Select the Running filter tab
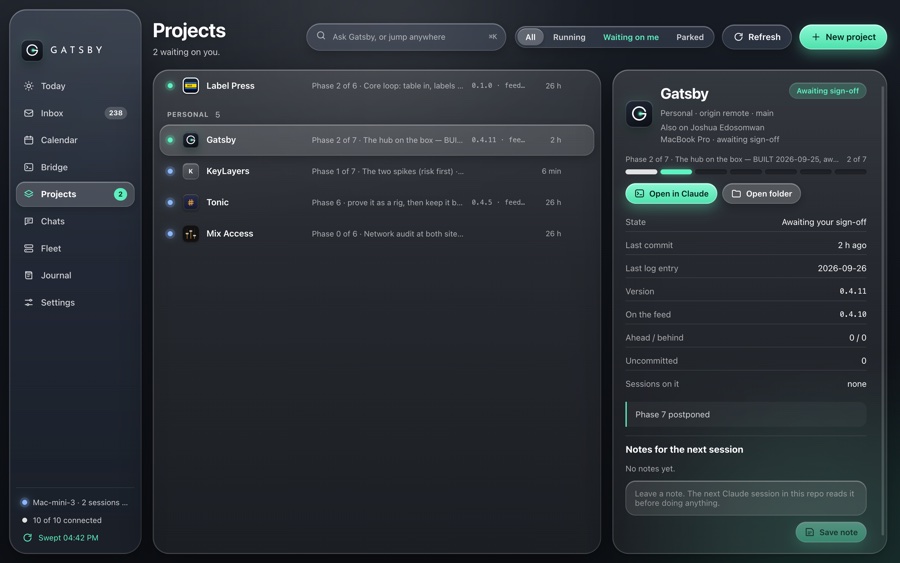Viewport: 900px width, 563px height. click(569, 37)
